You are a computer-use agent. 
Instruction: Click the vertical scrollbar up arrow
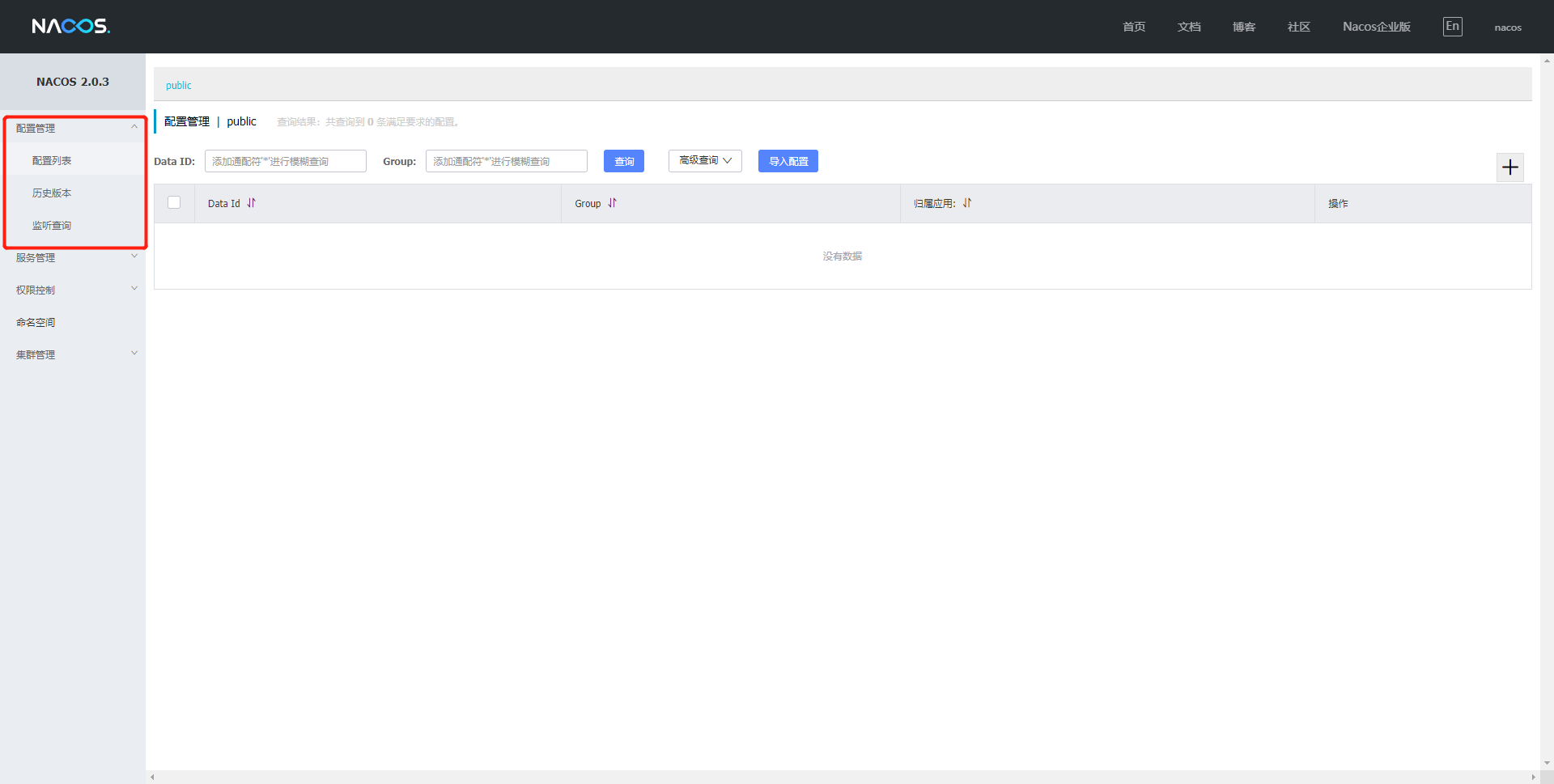tap(1547, 61)
